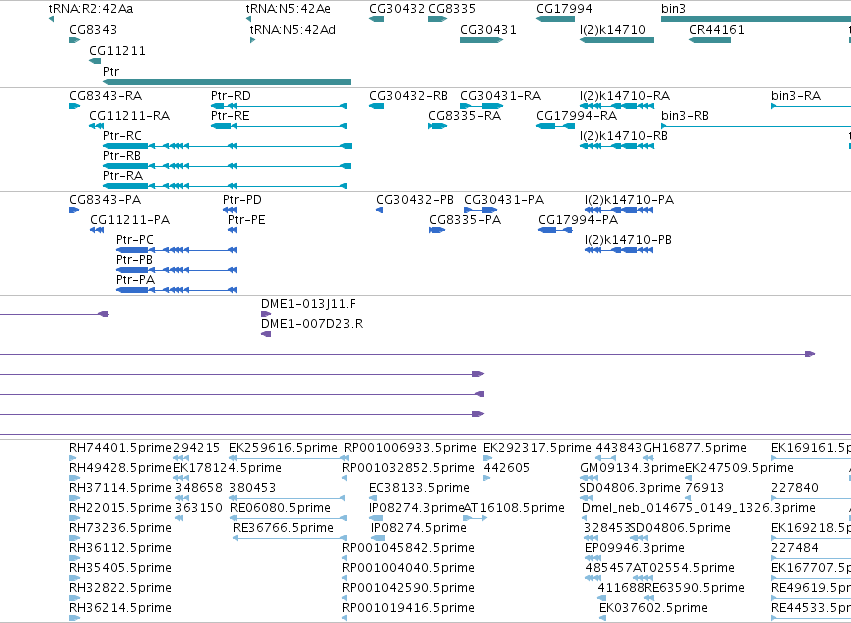Open the CG8335-RA transcript label
This screenshot has width=851, height=623.
tap(464, 116)
